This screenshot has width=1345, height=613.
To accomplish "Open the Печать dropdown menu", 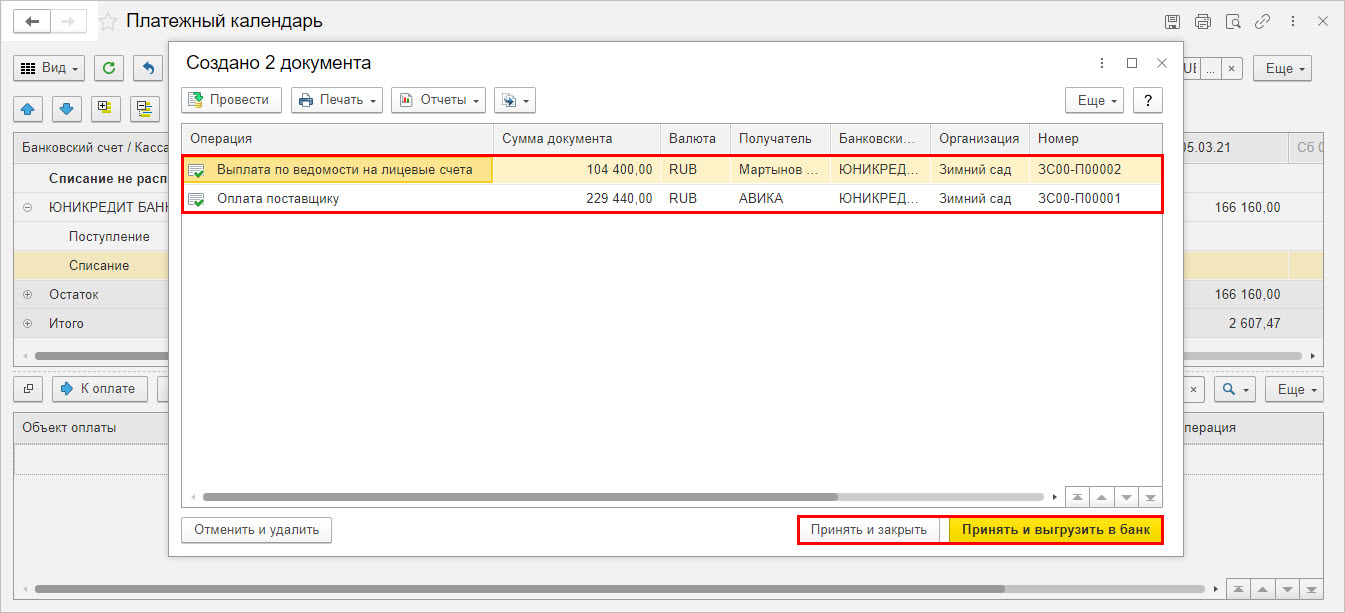I will coord(337,100).
